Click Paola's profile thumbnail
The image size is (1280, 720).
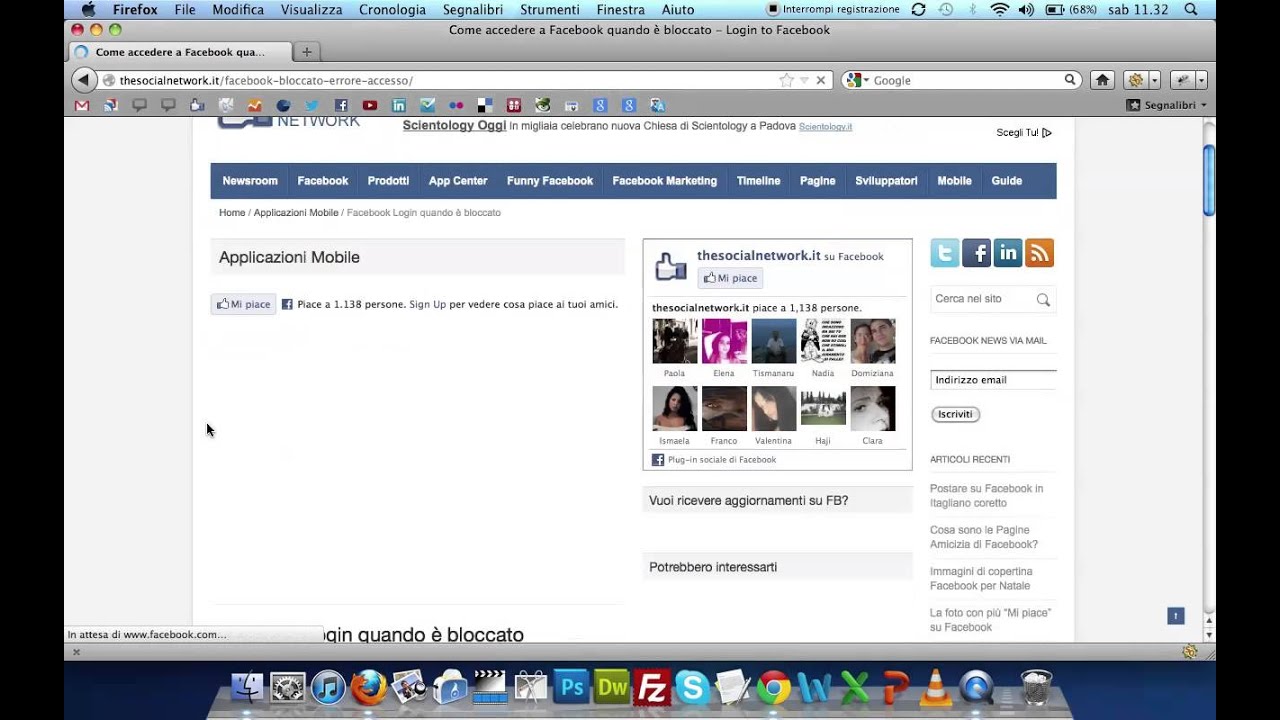[x=675, y=341]
